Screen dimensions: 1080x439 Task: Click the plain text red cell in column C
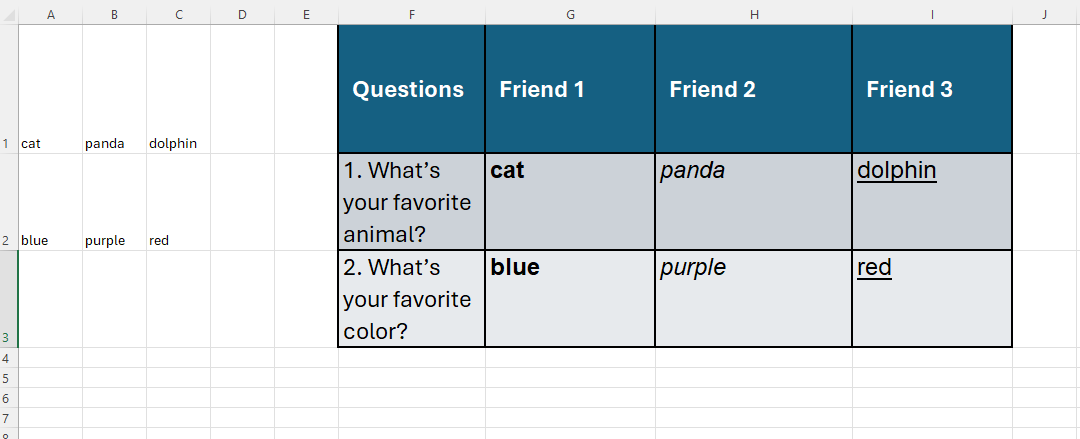pos(178,202)
